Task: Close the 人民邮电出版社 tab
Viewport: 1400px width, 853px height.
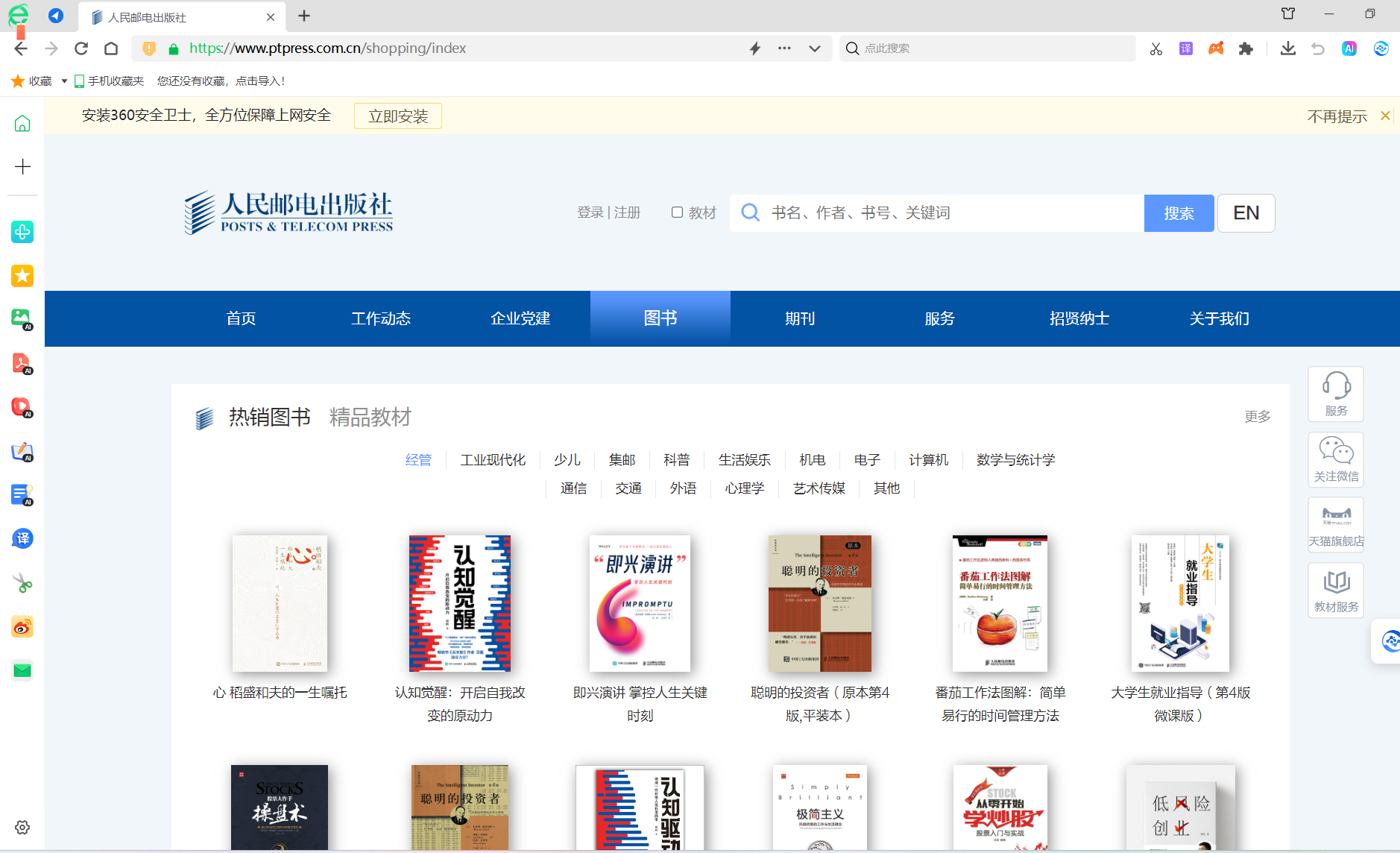Action: click(270, 16)
